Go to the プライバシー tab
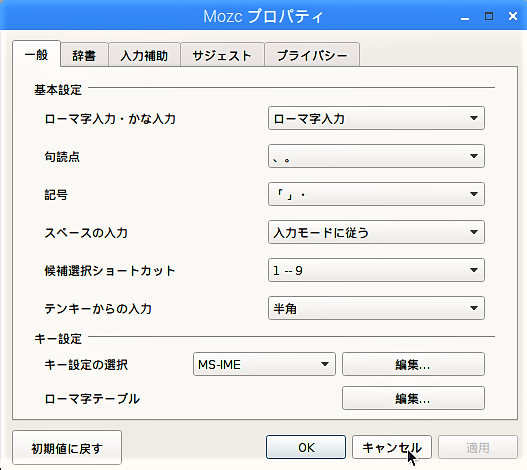Screen dimensions: 527x470 [x=312, y=55]
